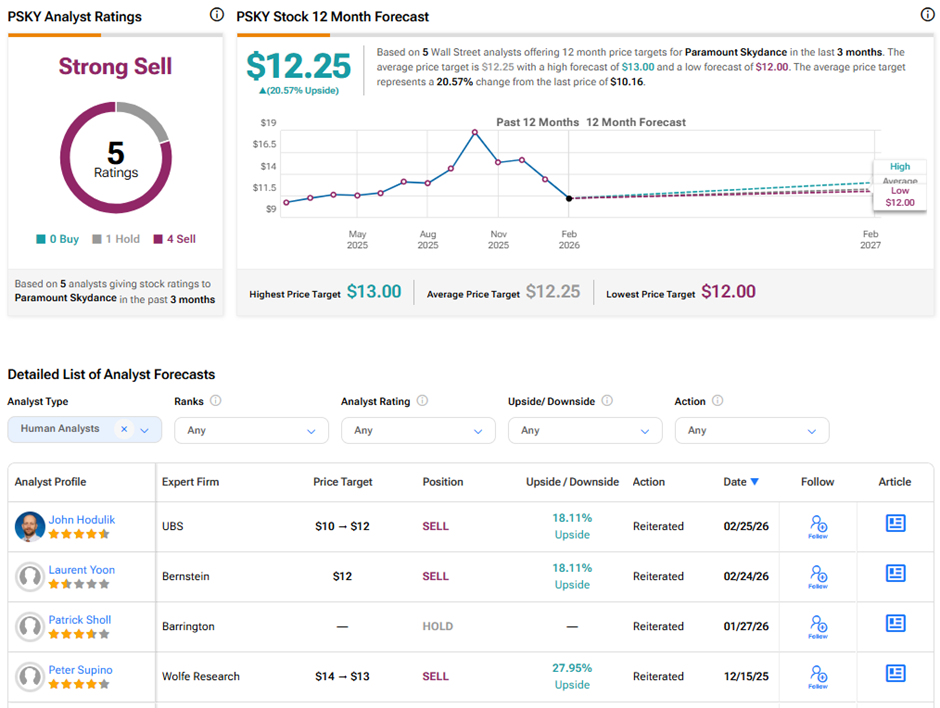Open the Ranks dropdown

251,430
